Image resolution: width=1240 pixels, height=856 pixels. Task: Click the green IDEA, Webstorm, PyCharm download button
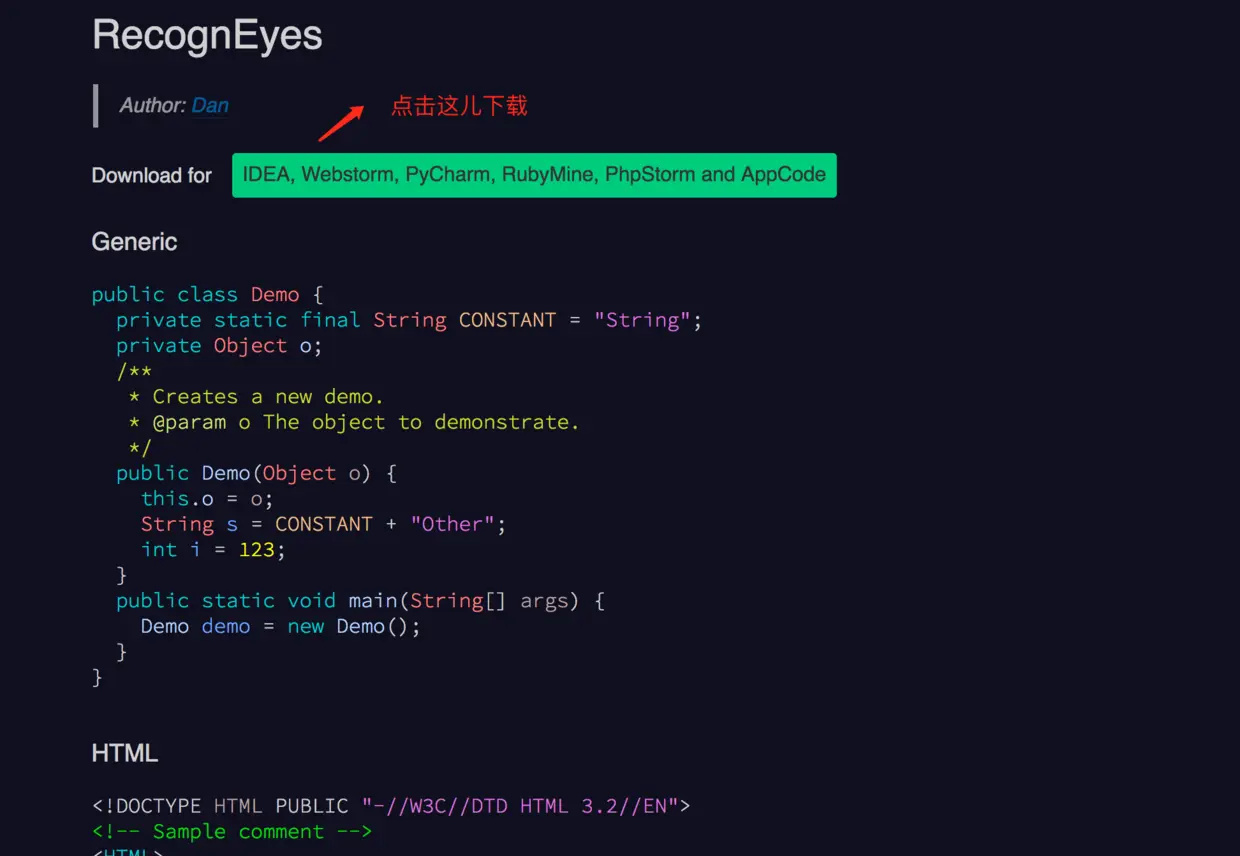click(534, 175)
